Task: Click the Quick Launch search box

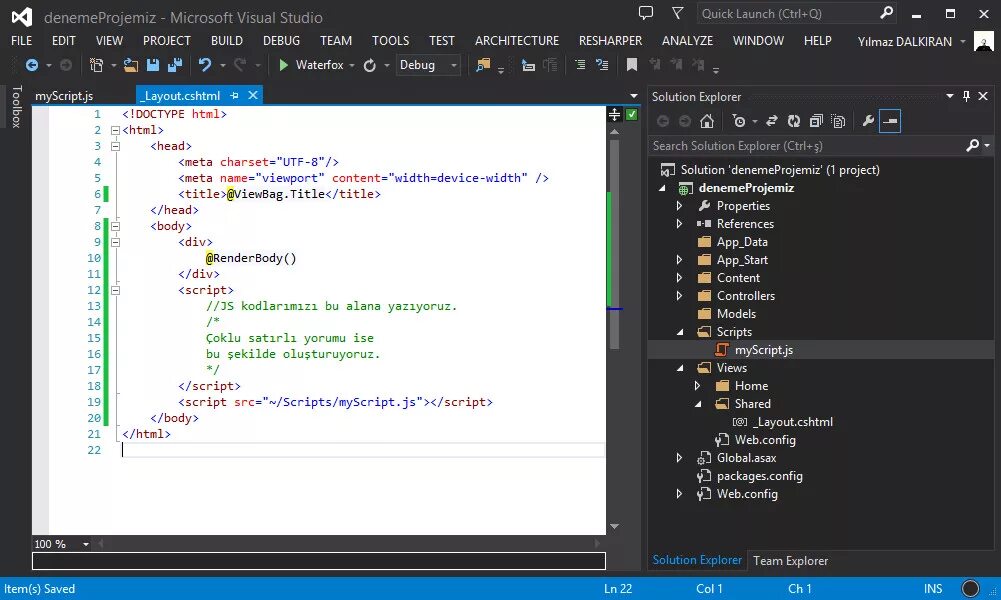Action: coord(796,13)
